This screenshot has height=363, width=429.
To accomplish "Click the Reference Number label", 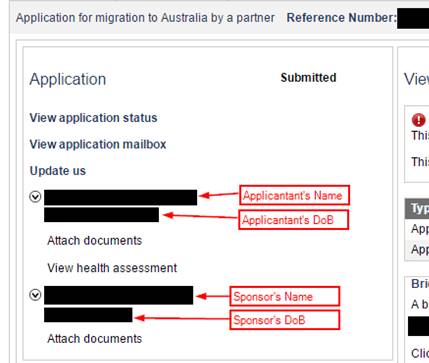I will (342, 18).
